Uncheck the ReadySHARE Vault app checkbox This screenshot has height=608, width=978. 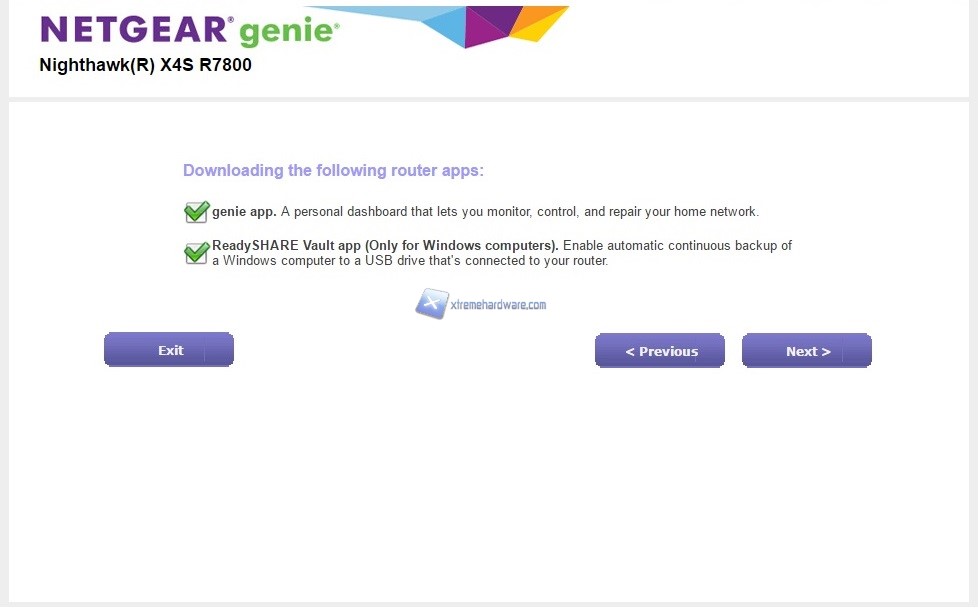(196, 252)
